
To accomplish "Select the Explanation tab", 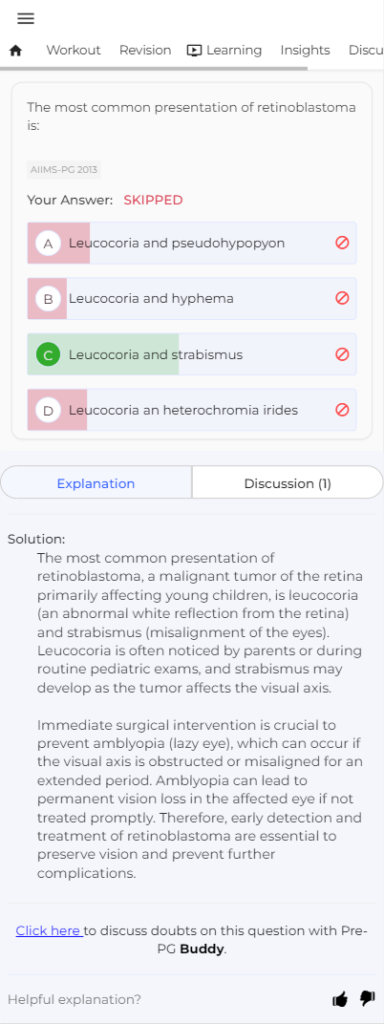I will 96,483.
